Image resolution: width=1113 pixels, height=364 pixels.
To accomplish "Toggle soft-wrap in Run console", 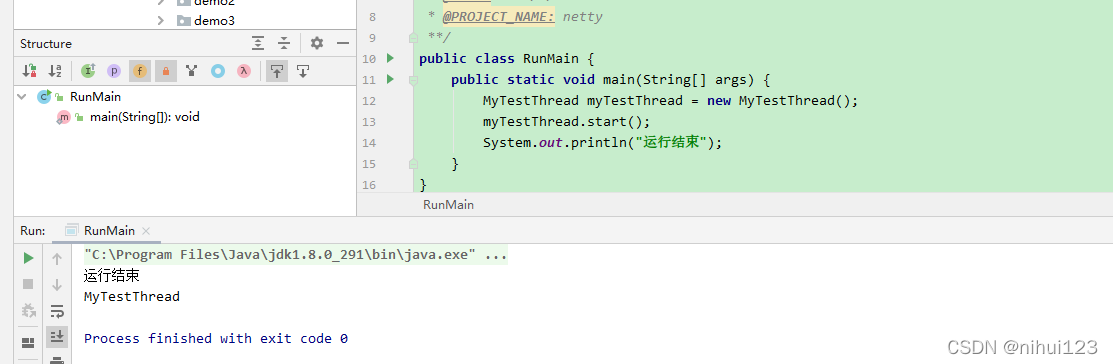I will [x=57, y=310].
